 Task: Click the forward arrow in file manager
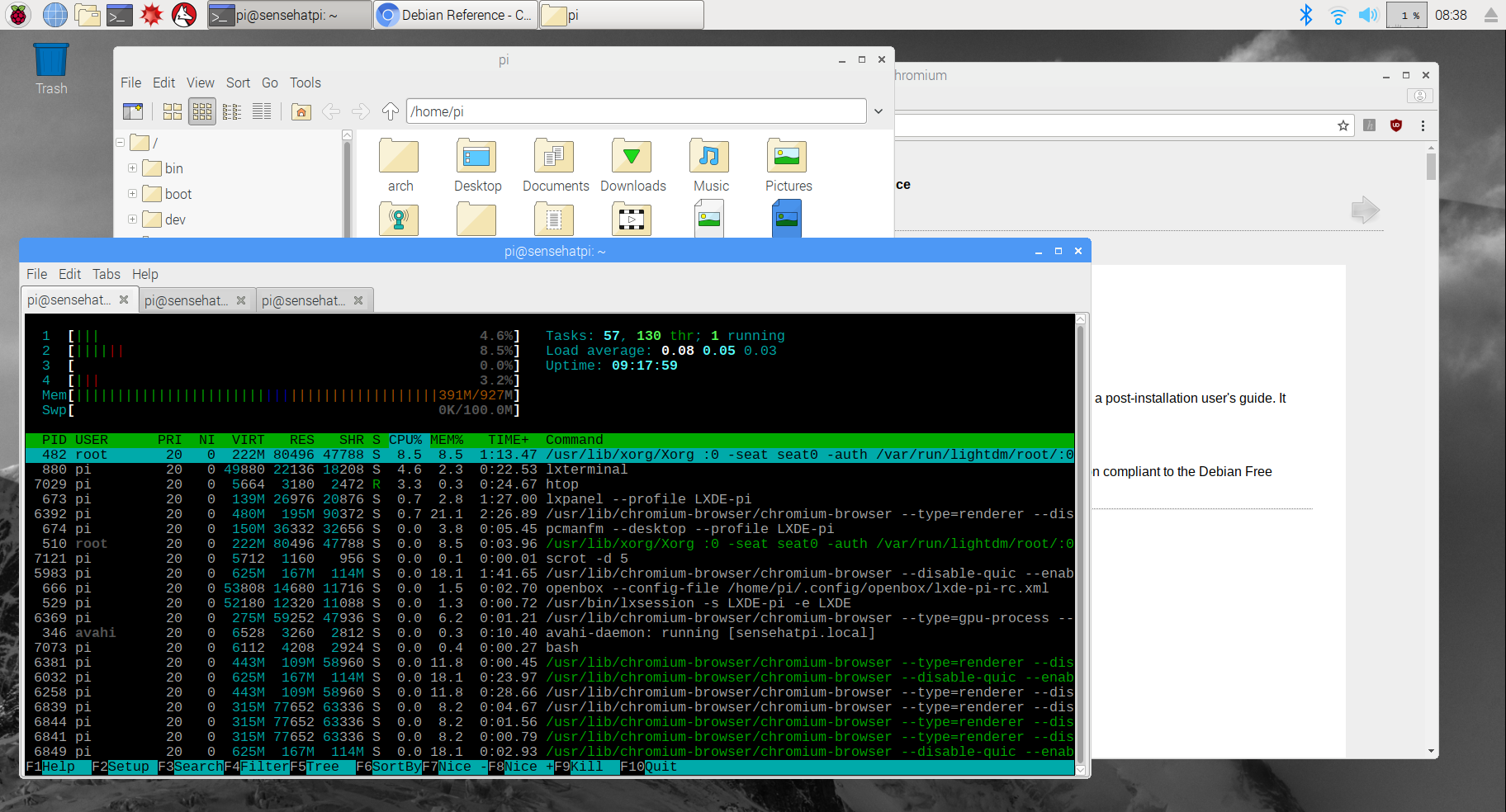(361, 111)
